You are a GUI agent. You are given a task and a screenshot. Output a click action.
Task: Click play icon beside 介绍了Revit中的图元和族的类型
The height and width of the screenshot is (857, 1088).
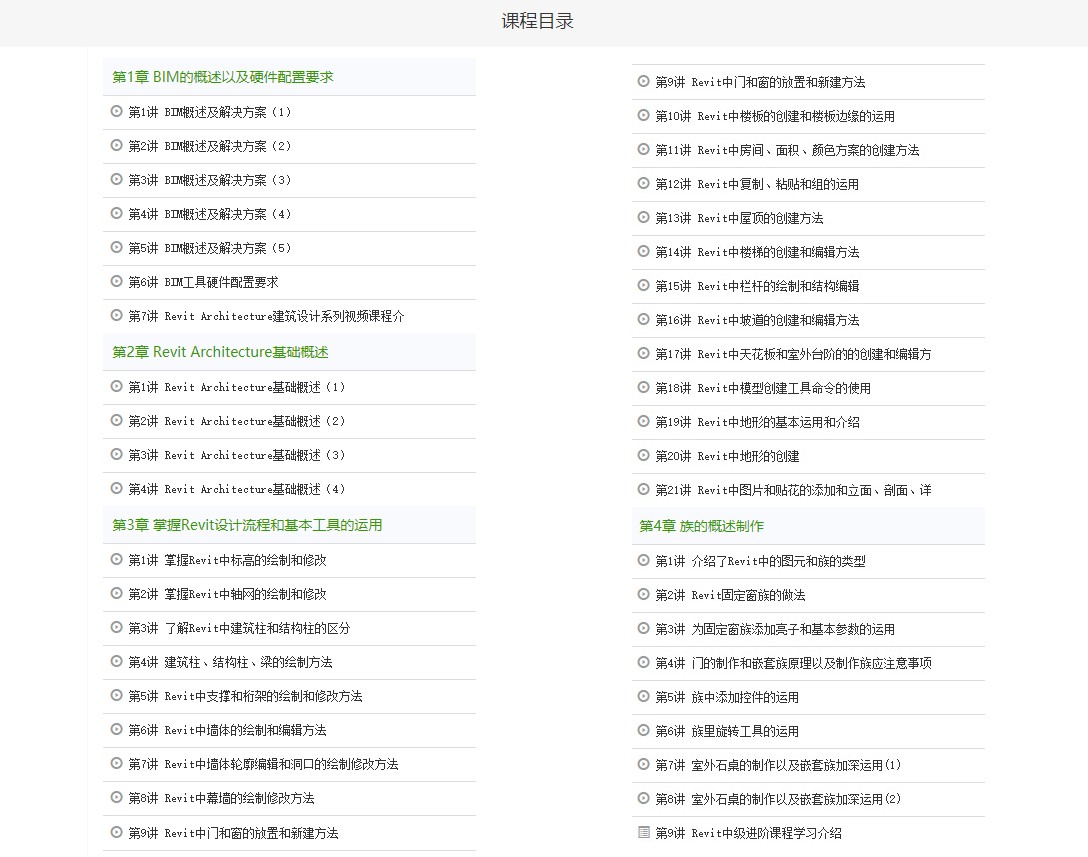pyautogui.click(x=643, y=560)
